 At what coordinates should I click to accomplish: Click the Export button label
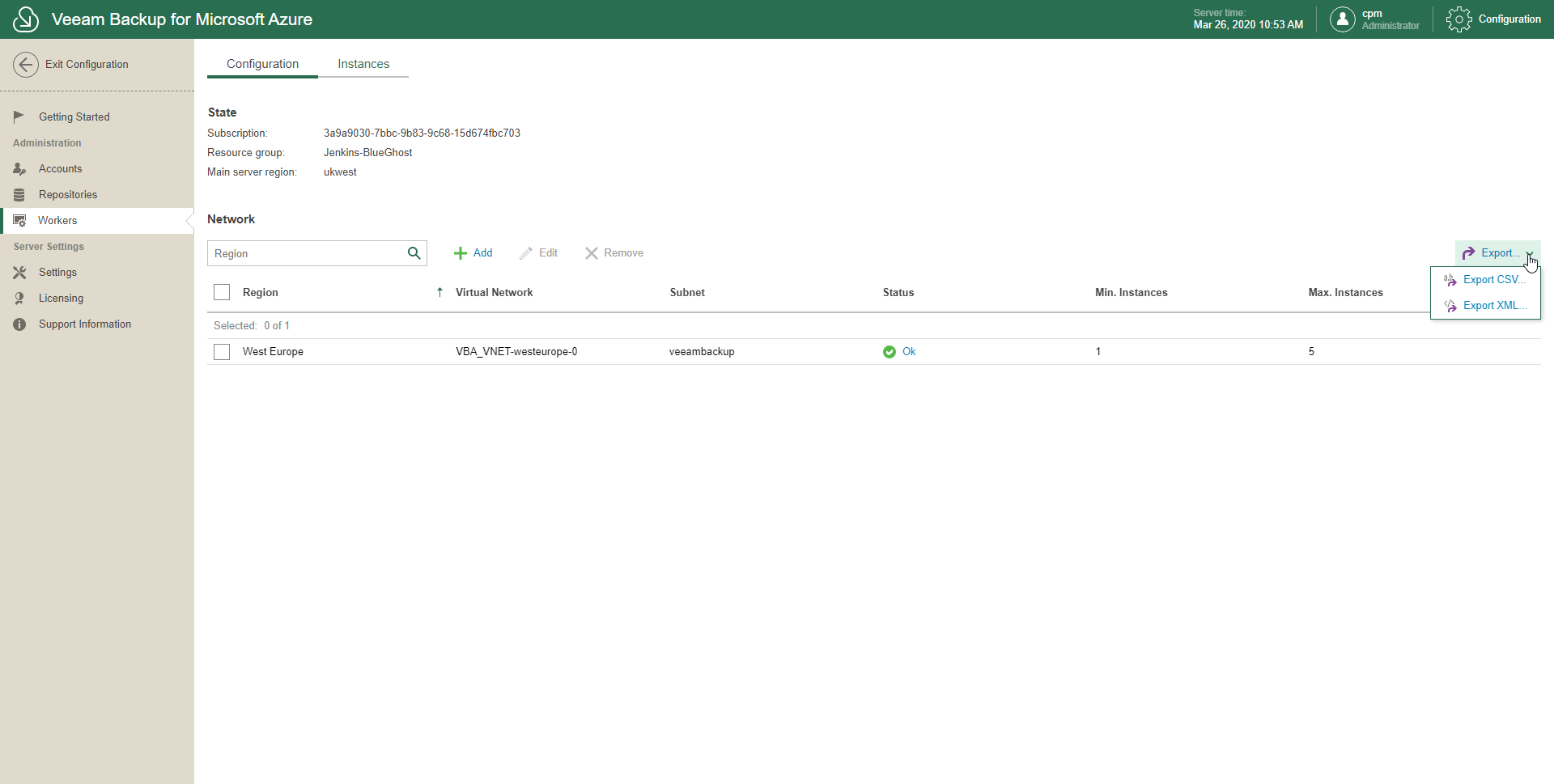coord(1501,253)
